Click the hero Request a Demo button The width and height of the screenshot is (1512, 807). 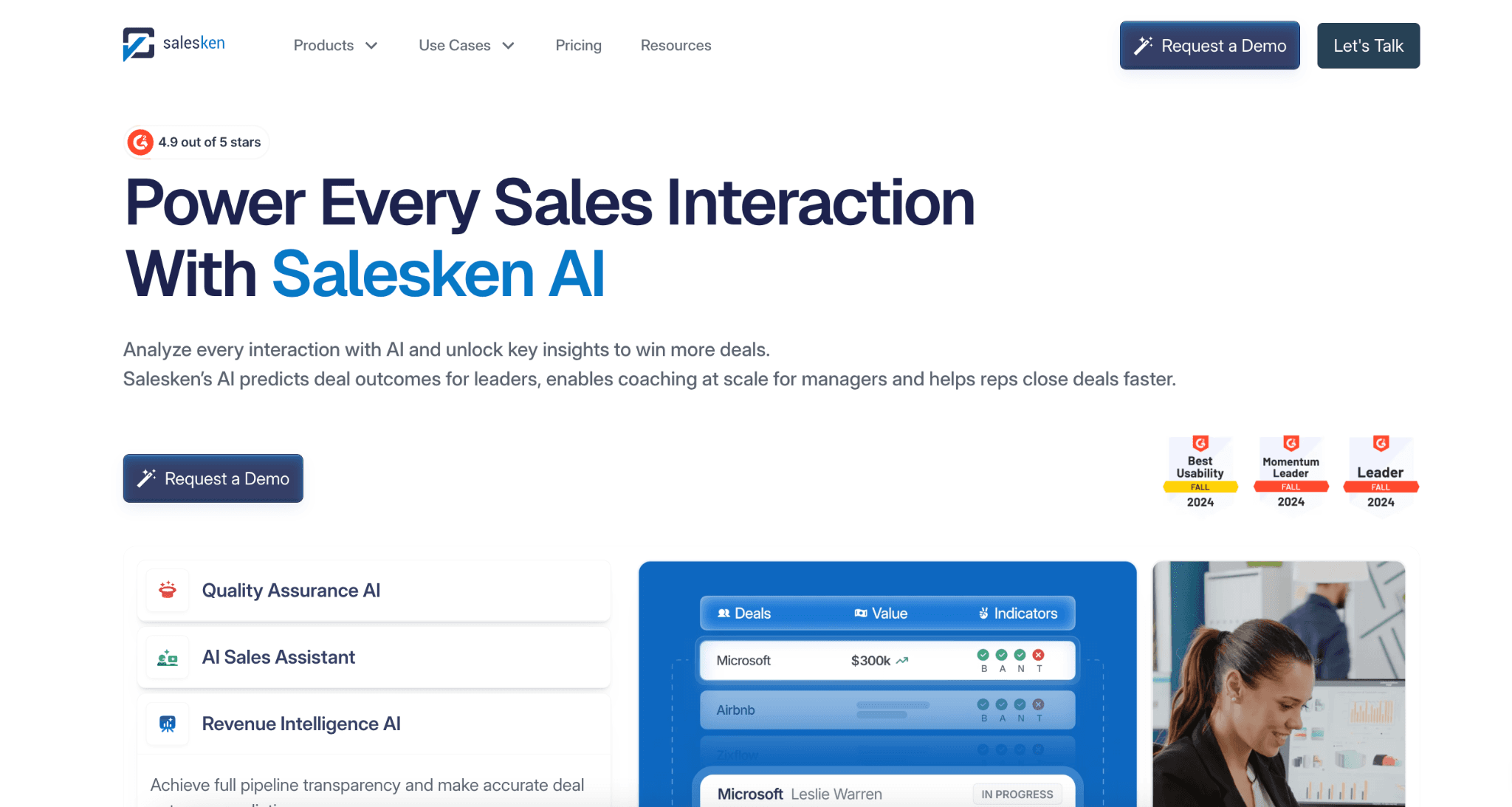[213, 478]
